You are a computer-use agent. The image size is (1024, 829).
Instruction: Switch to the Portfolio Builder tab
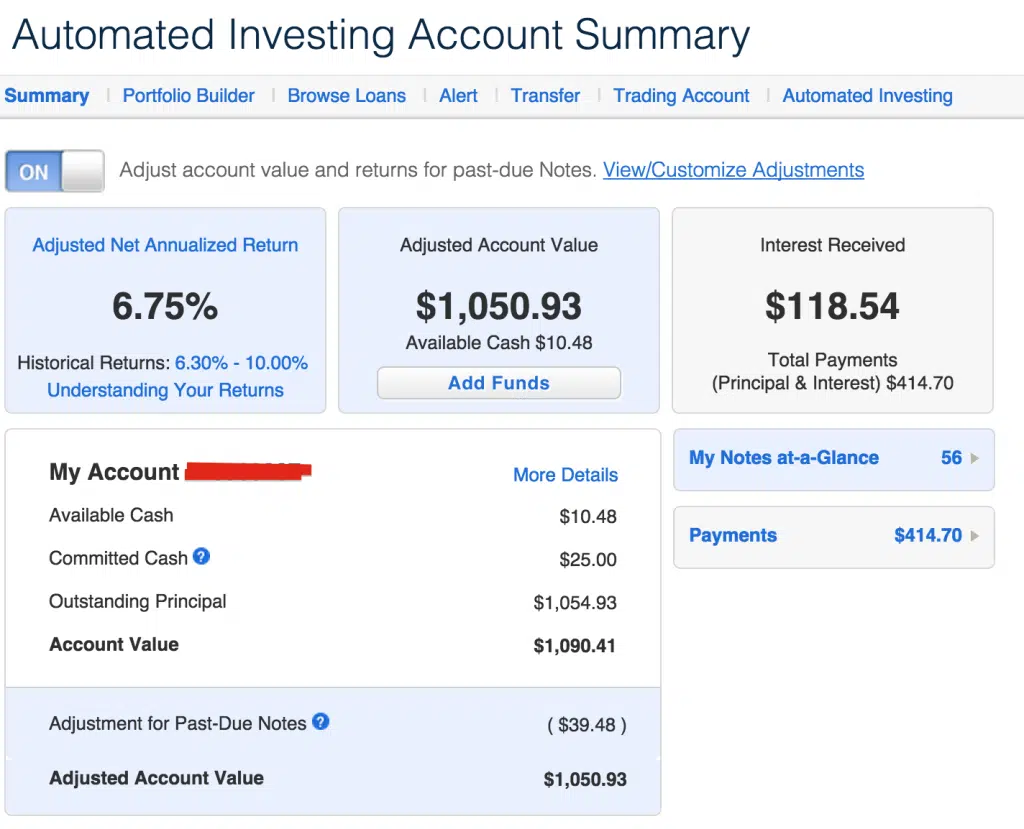pyautogui.click(x=188, y=95)
